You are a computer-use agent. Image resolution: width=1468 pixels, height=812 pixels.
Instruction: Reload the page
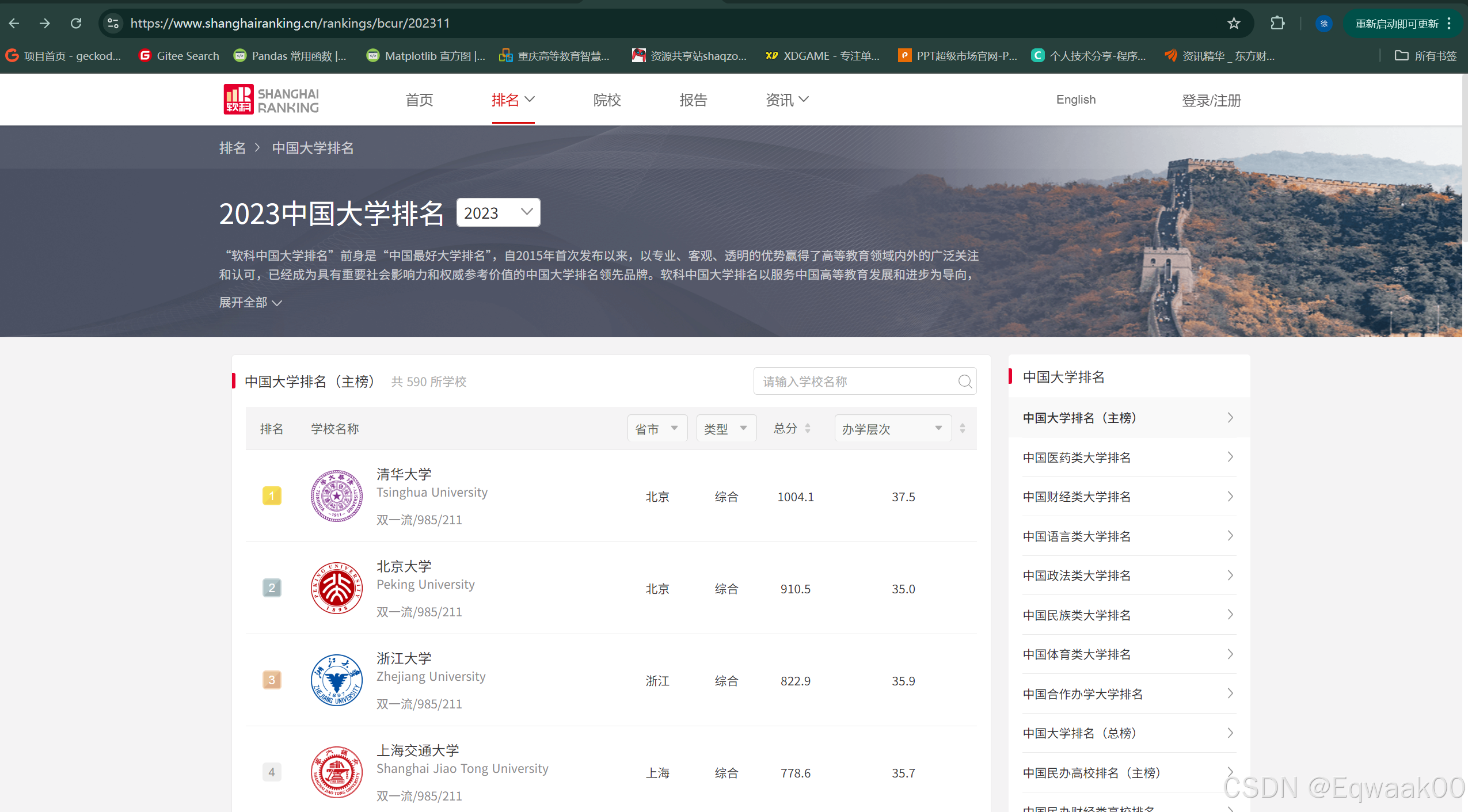point(76,24)
